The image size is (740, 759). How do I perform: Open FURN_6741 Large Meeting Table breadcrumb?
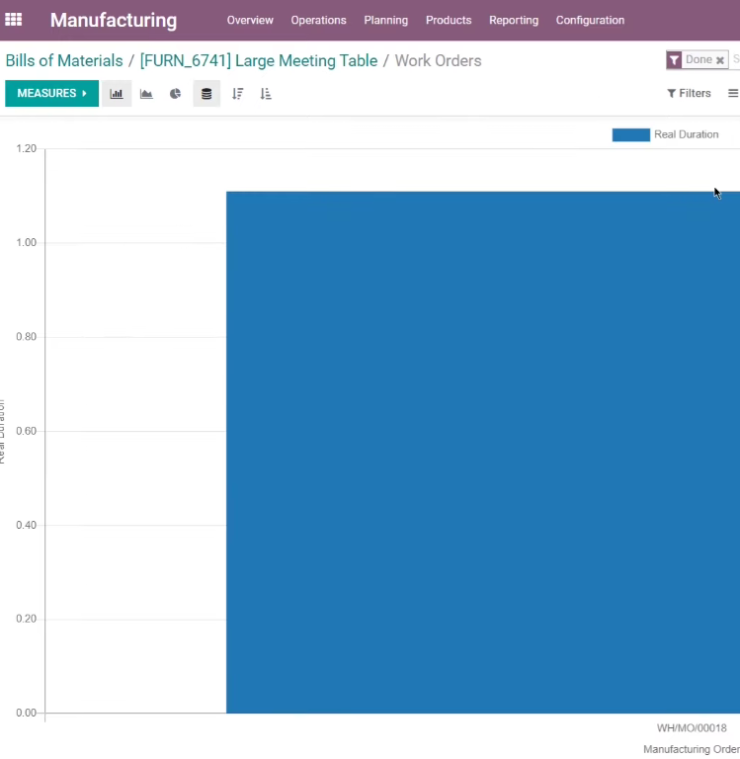(259, 61)
